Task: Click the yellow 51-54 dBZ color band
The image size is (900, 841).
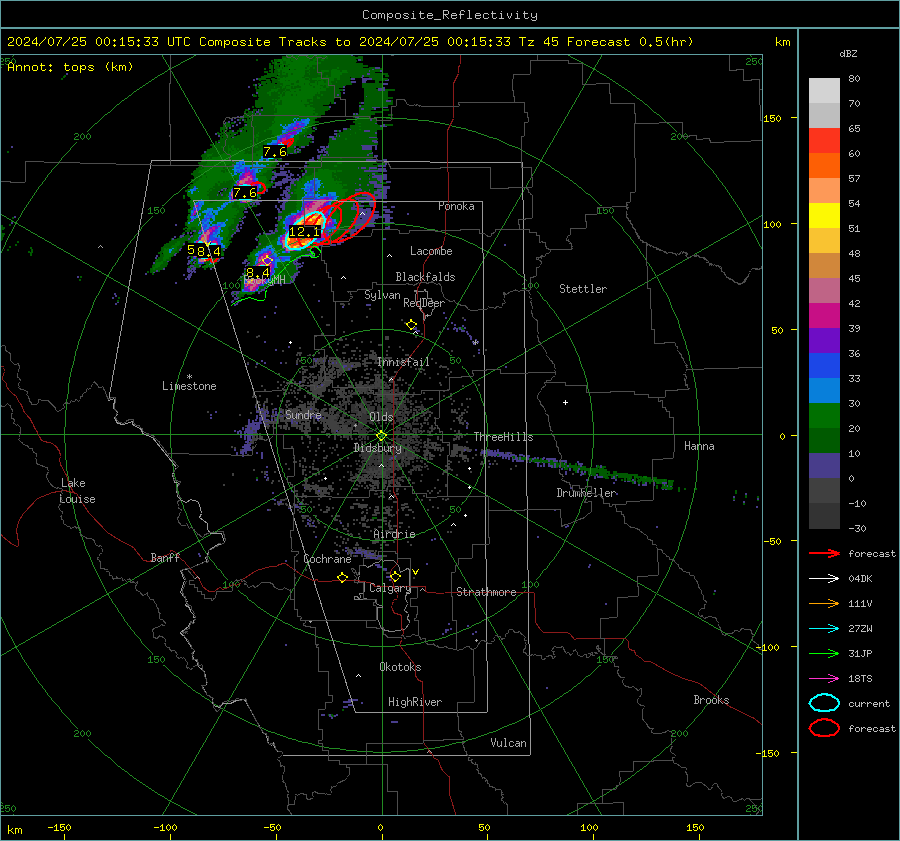Action: coord(824,216)
